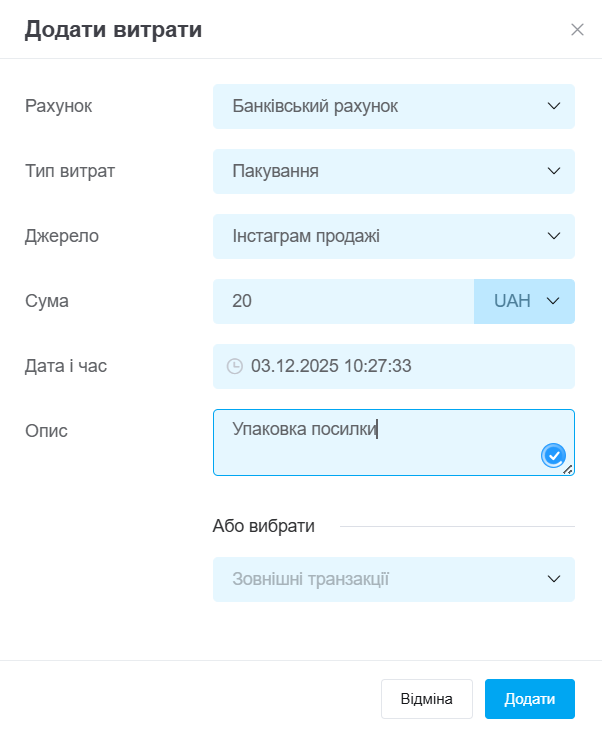The width and height of the screenshot is (602, 734).
Task: Open the Рахунок dropdown
Action: click(393, 106)
